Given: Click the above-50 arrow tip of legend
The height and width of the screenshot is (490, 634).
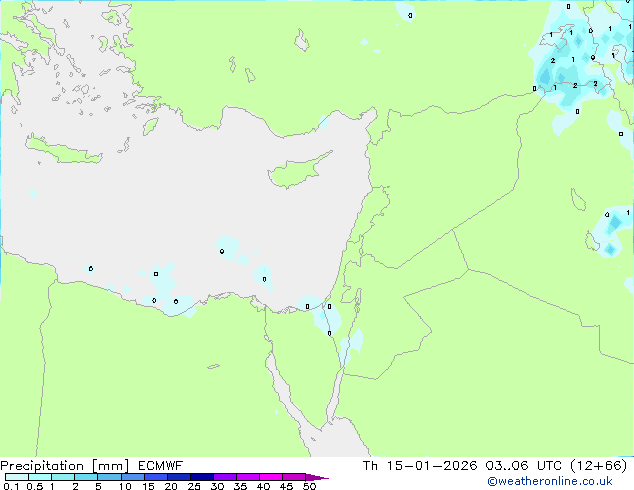Looking at the screenshot, I should tap(317, 477).
